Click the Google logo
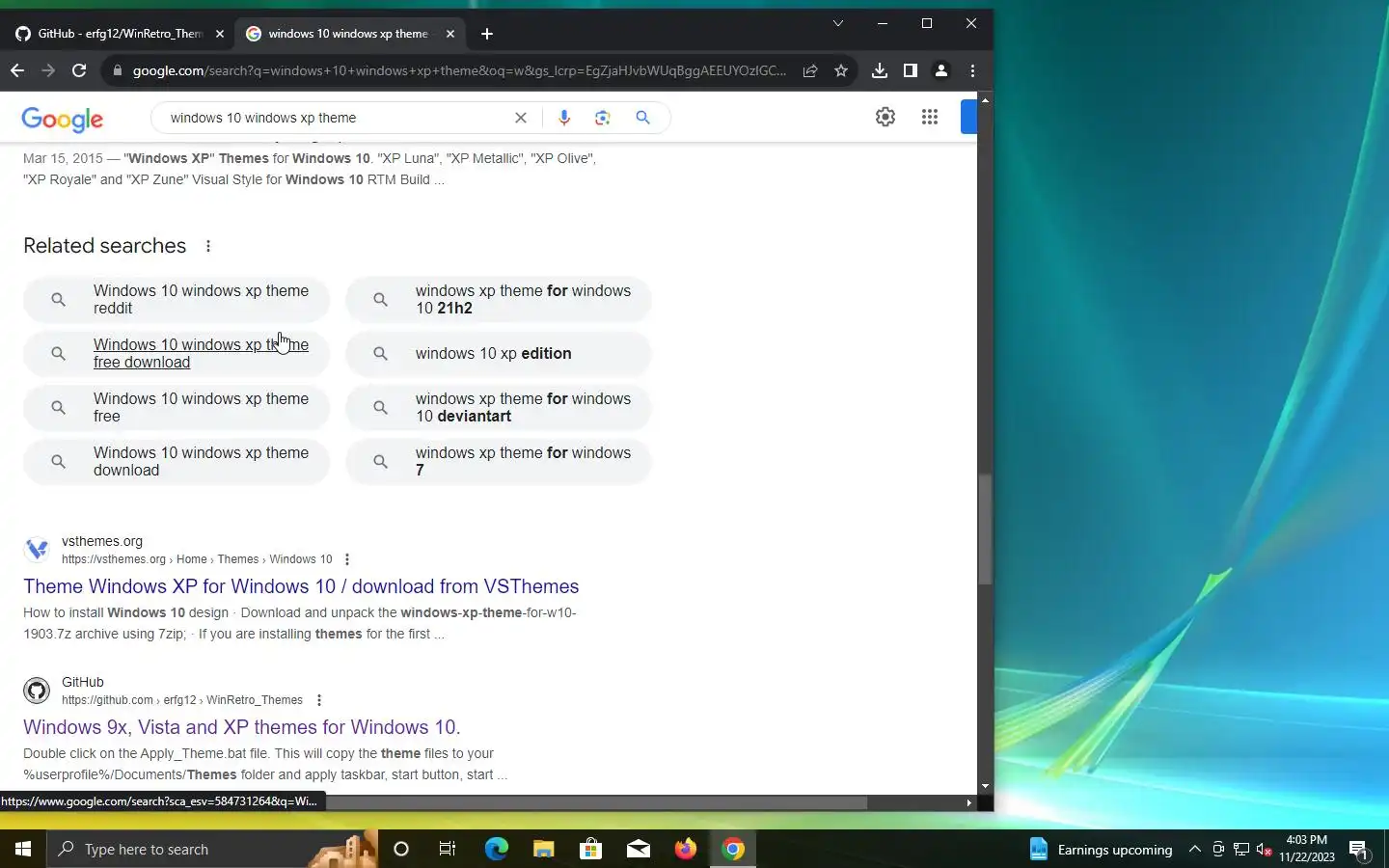This screenshot has width=1389, height=868. click(x=63, y=119)
